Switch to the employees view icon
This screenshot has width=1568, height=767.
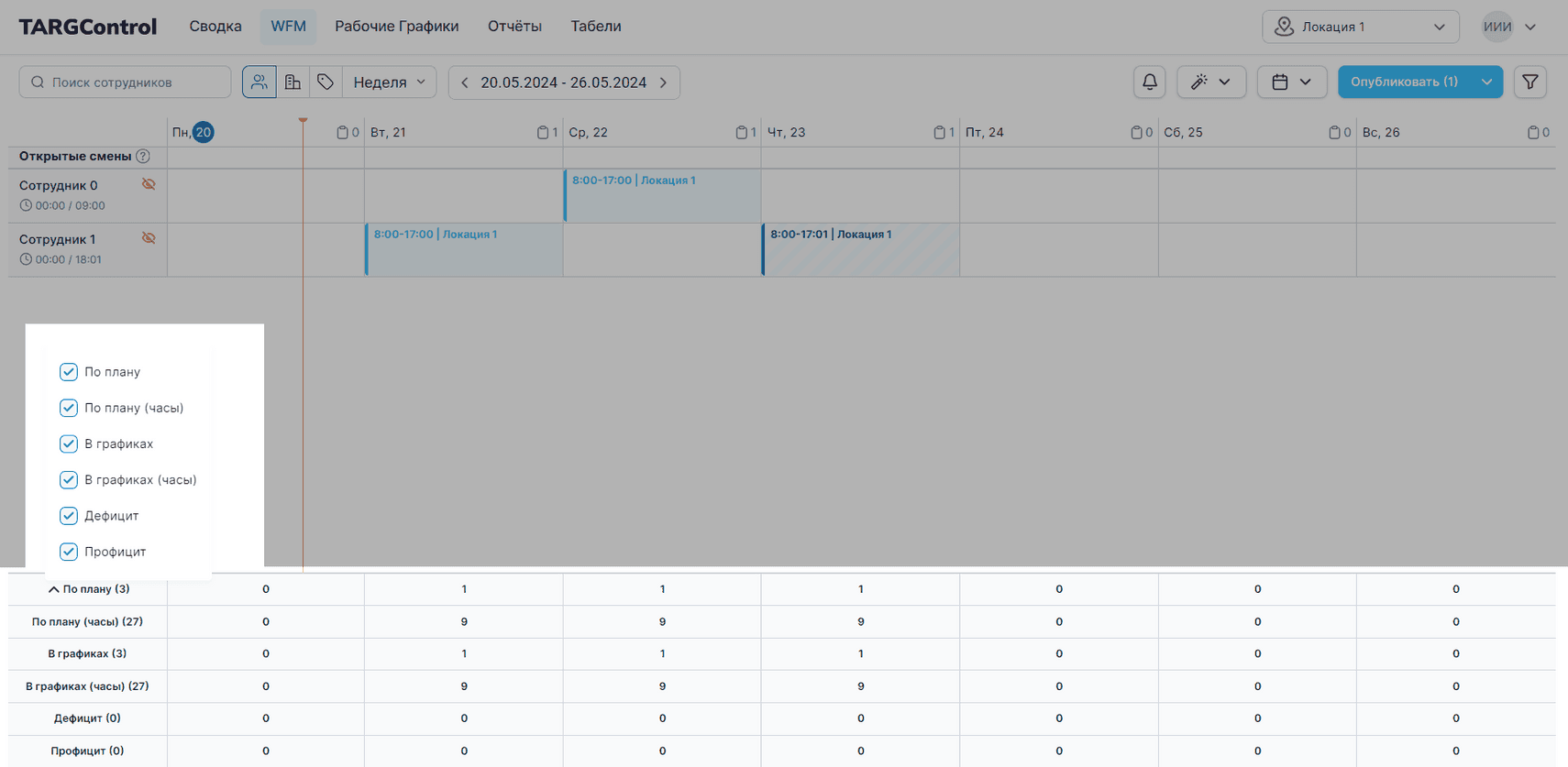[259, 82]
